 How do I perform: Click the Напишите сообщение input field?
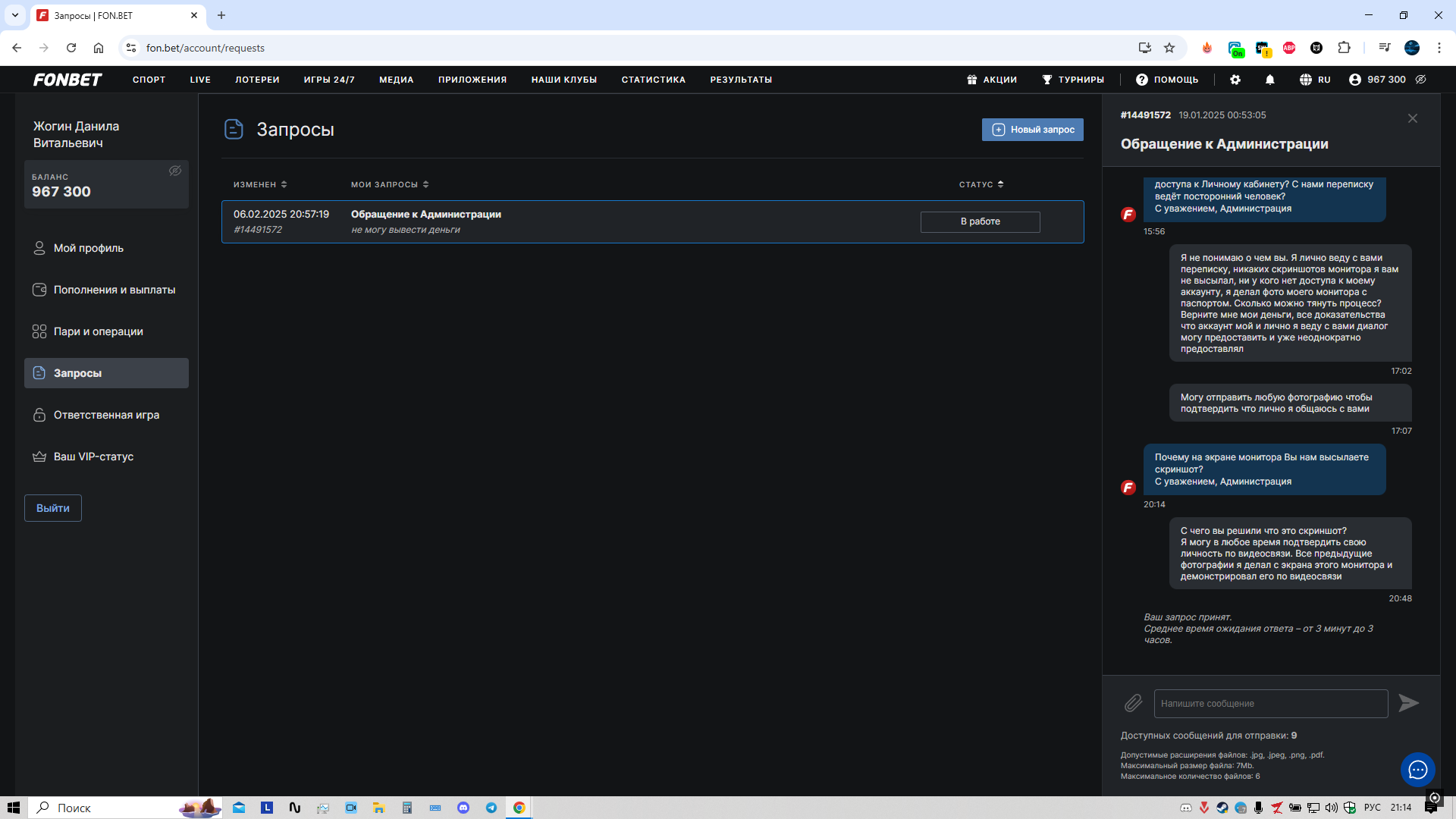[x=1270, y=703]
